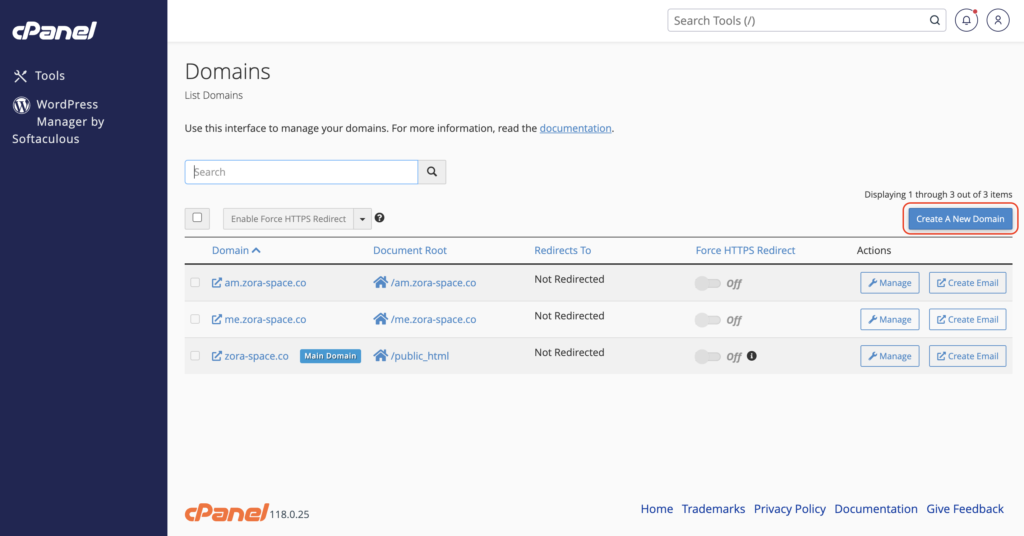Toggle Force HTTPS Redirect for me.zora-space.co

[708, 320]
